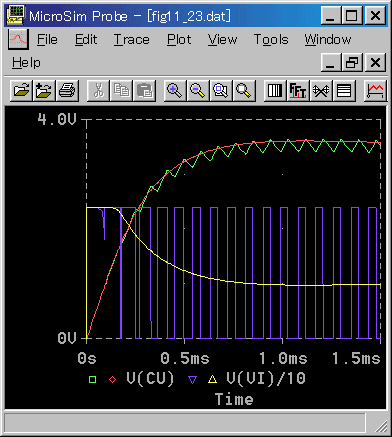Print the plot with the printer icon
The height and width of the screenshot is (437, 392).
[x=67, y=90]
